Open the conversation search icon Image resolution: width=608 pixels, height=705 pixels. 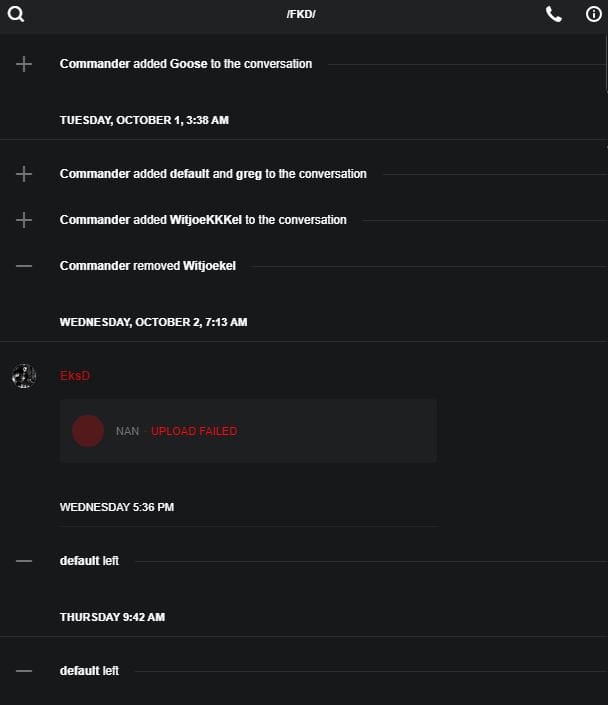(x=15, y=14)
